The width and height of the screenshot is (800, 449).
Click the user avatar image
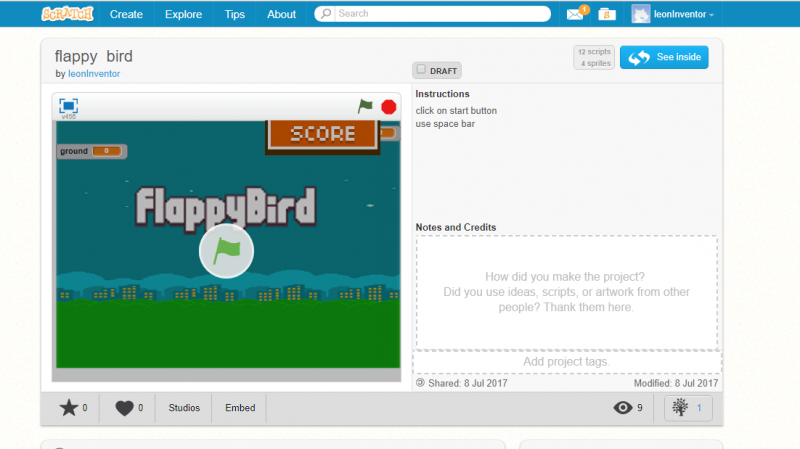(640, 14)
